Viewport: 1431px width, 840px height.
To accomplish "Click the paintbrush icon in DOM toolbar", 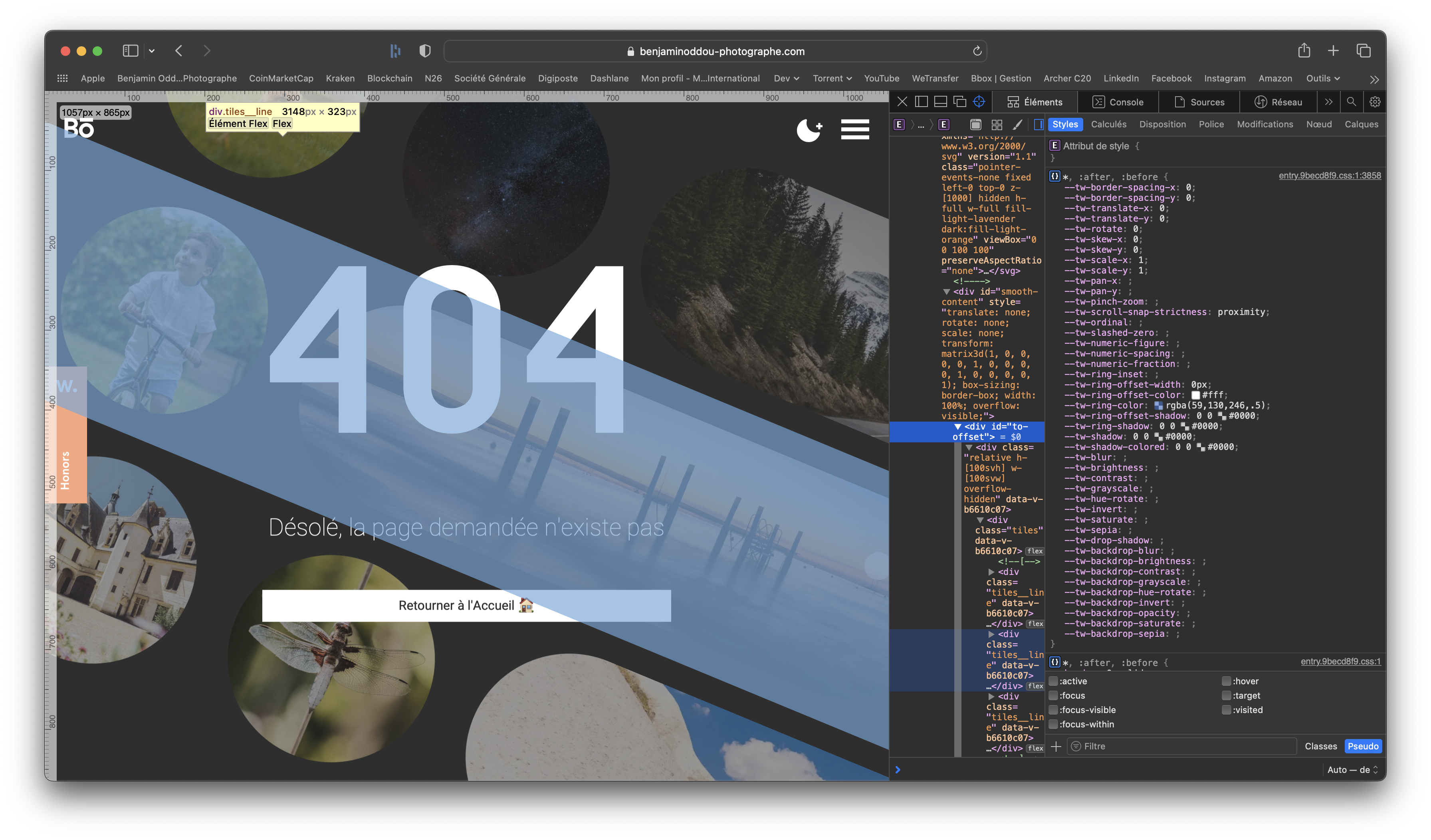I will click(x=1018, y=125).
